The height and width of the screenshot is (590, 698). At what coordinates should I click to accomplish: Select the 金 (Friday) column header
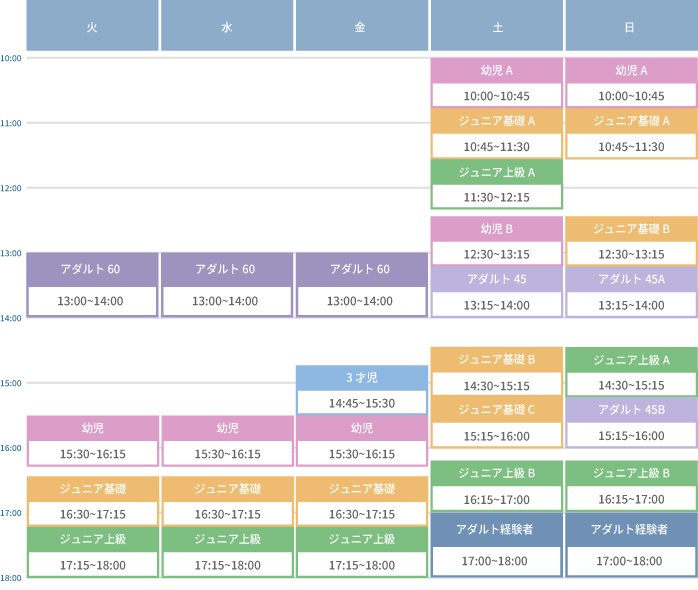point(361,27)
